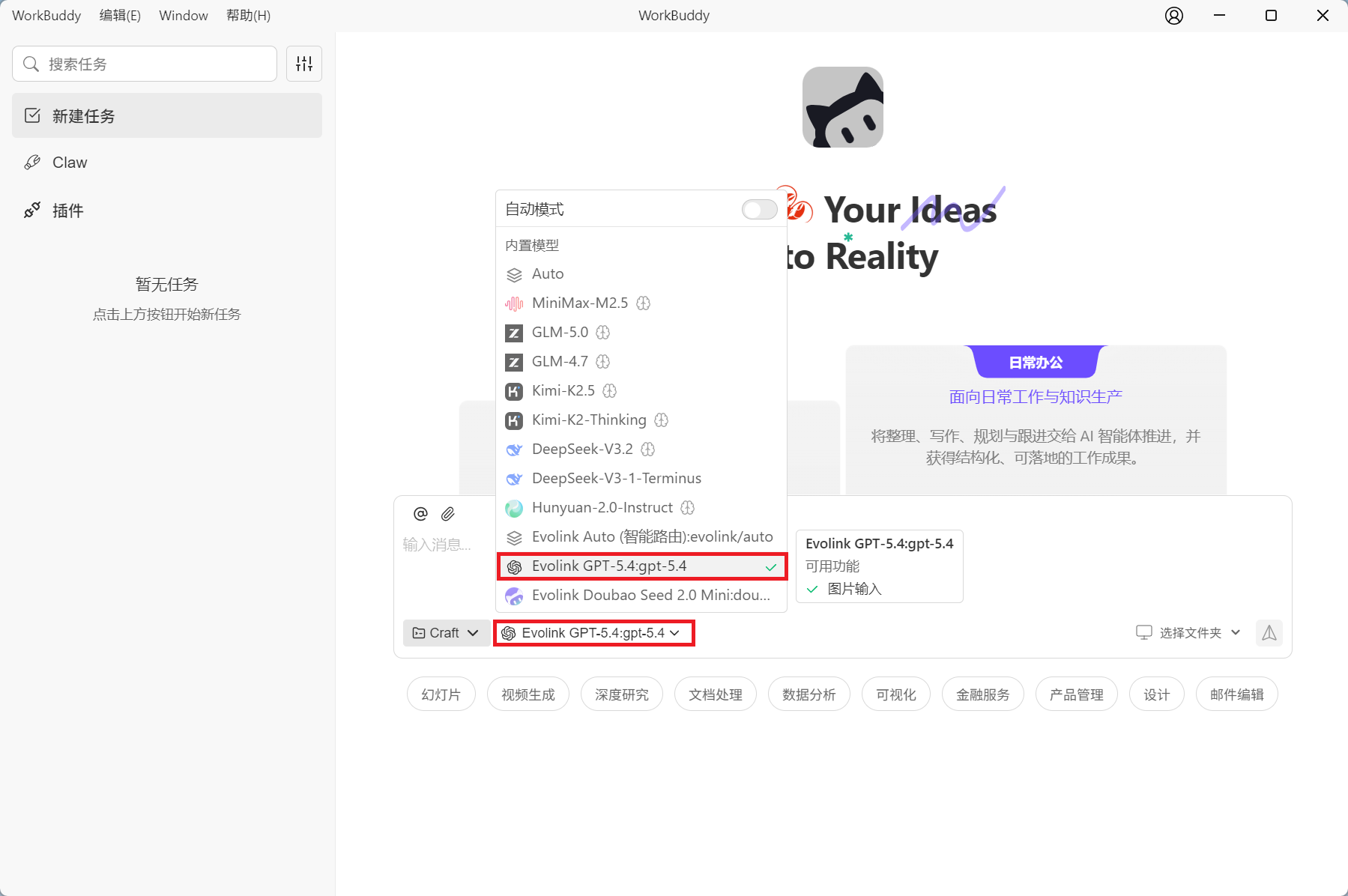The width and height of the screenshot is (1348, 896).
Task: Focus the 搜索任务 search field
Action: point(145,64)
